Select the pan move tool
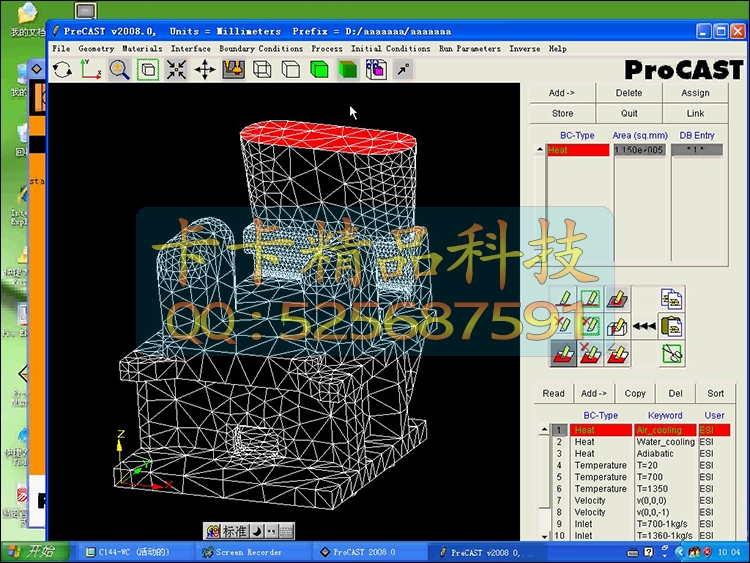Viewport: 750px width, 563px height. pos(205,70)
